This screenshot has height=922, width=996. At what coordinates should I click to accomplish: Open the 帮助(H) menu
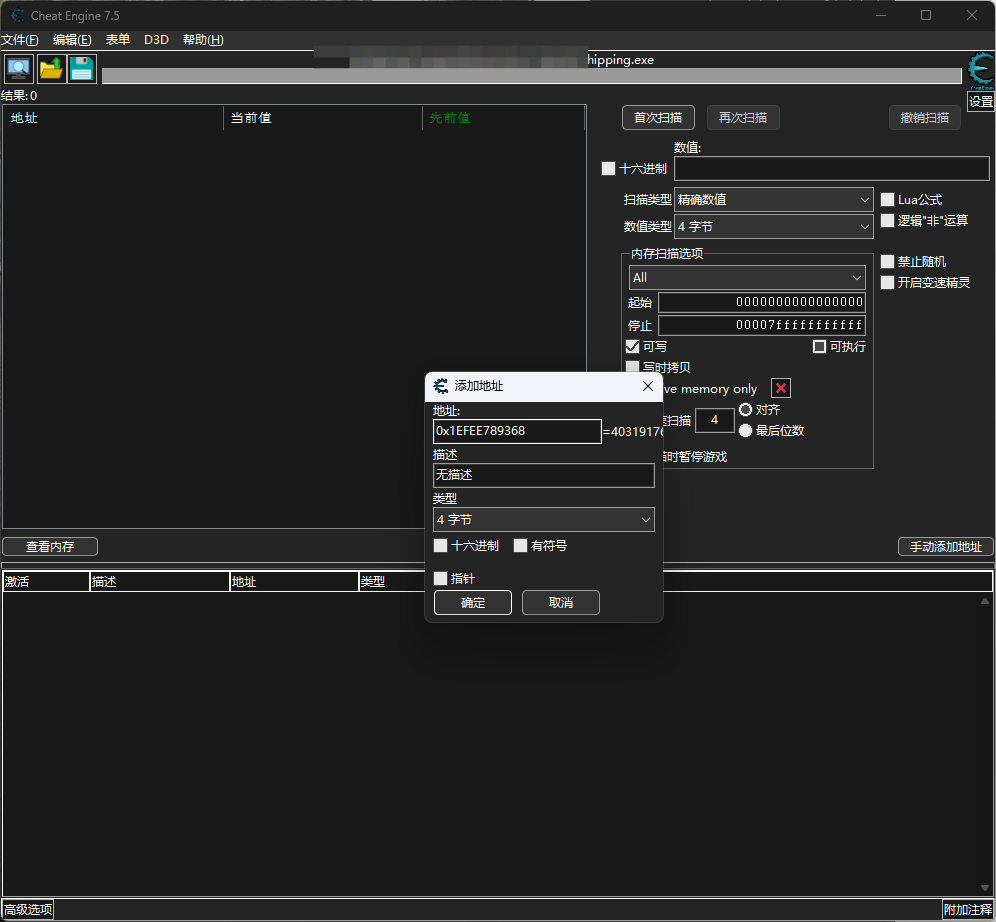click(x=203, y=40)
